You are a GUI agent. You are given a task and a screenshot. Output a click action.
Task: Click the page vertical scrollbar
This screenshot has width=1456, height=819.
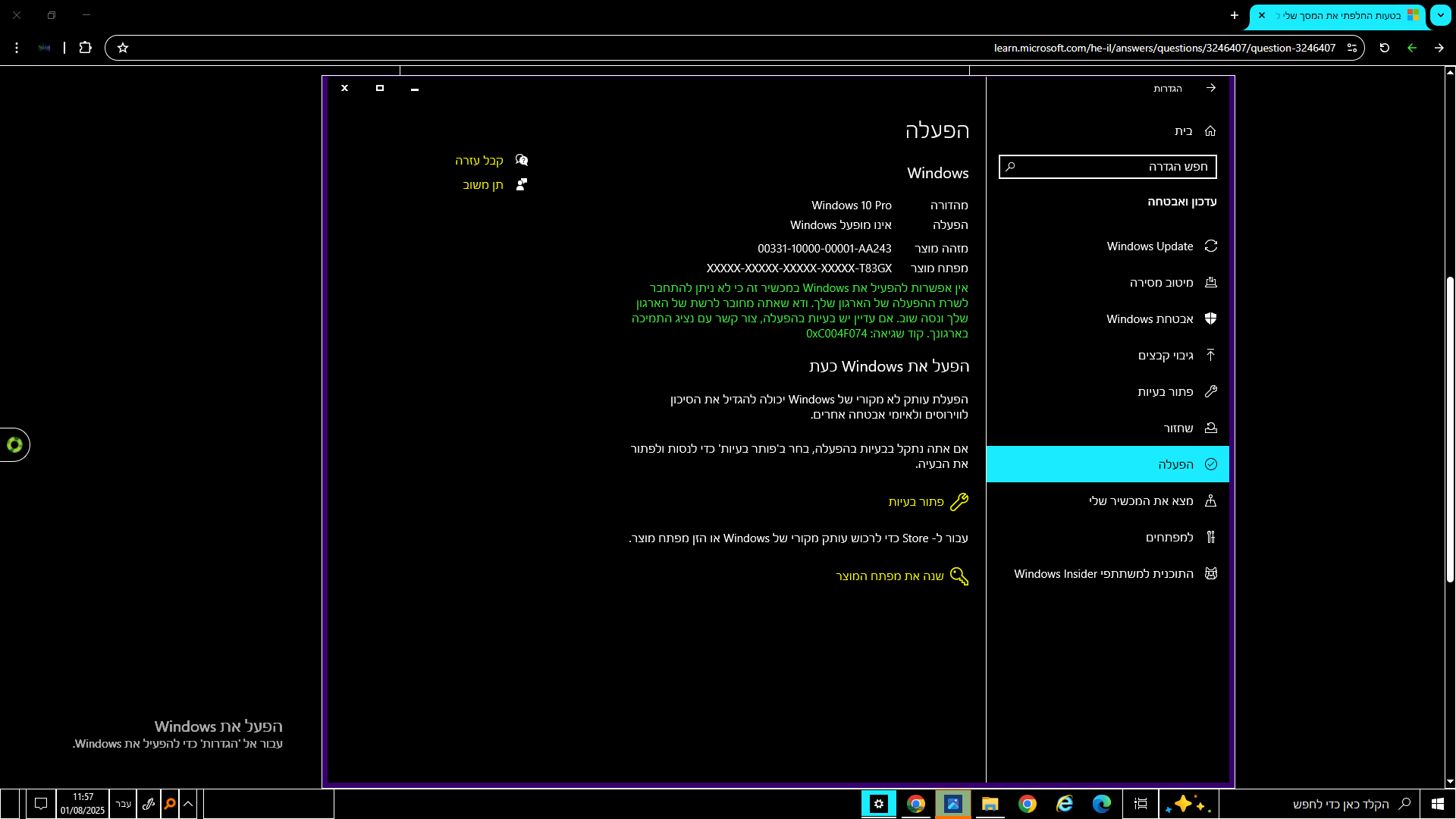pos(1450,428)
